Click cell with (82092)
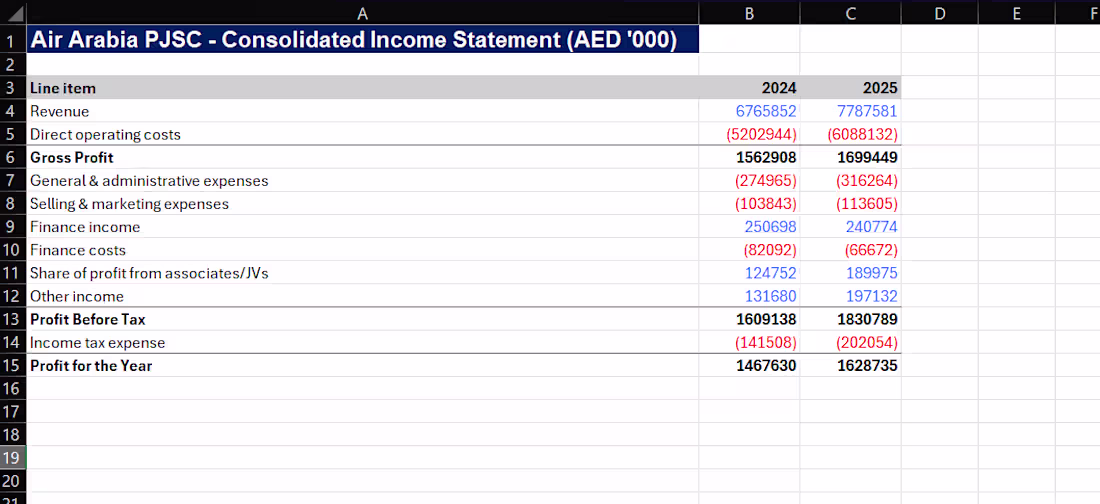Screen dimensions: 1100x504 [x=749, y=250]
